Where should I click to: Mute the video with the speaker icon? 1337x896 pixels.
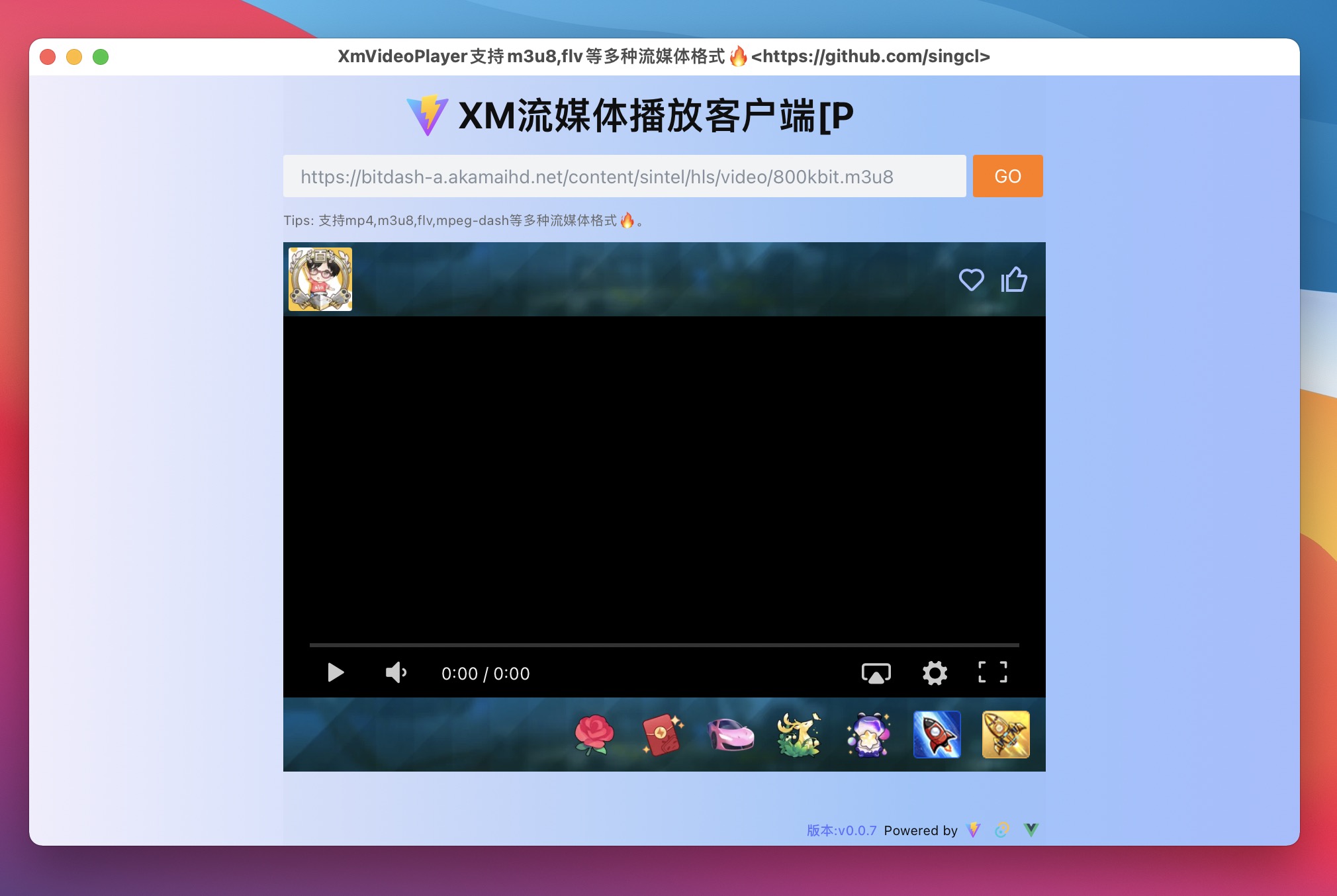(395, 673)
